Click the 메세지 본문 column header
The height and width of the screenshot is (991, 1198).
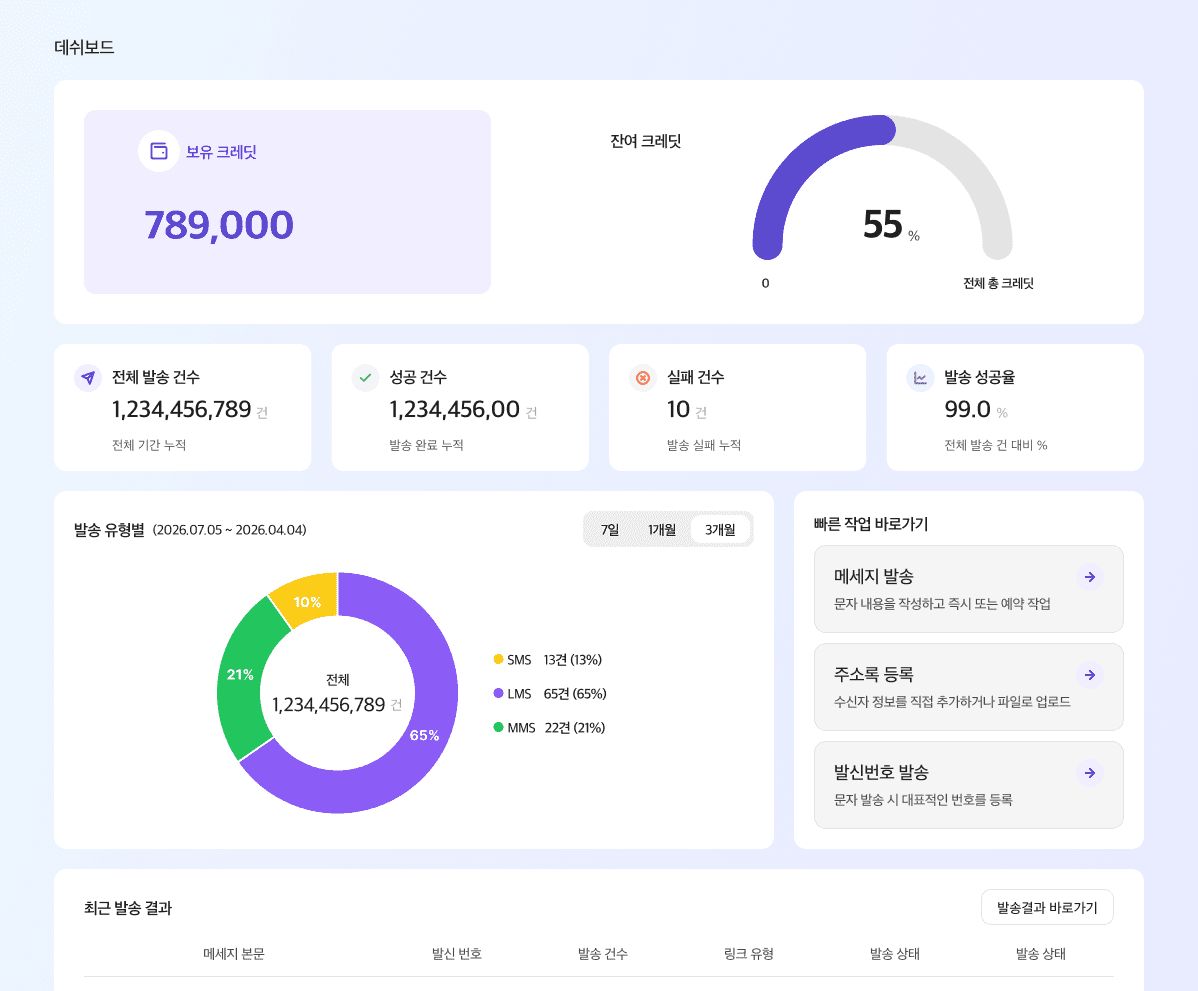[x=234, y=954]
